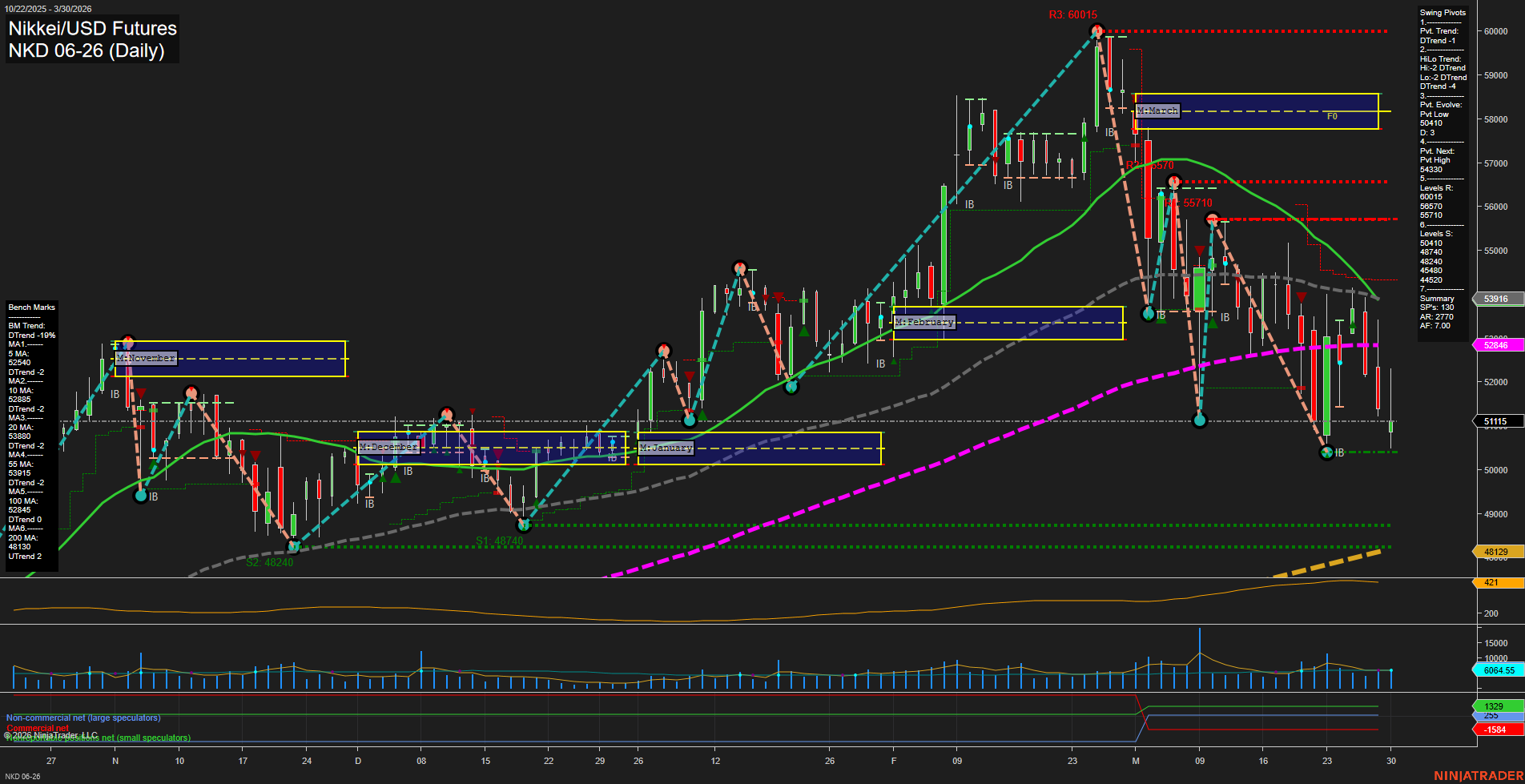Click the Nikkei/USD Futures chart title

point(92,29)
